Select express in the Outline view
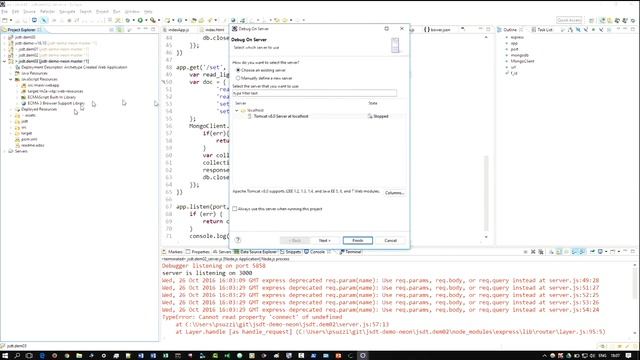This screenshot has height=360, width=640. point(517,37)
